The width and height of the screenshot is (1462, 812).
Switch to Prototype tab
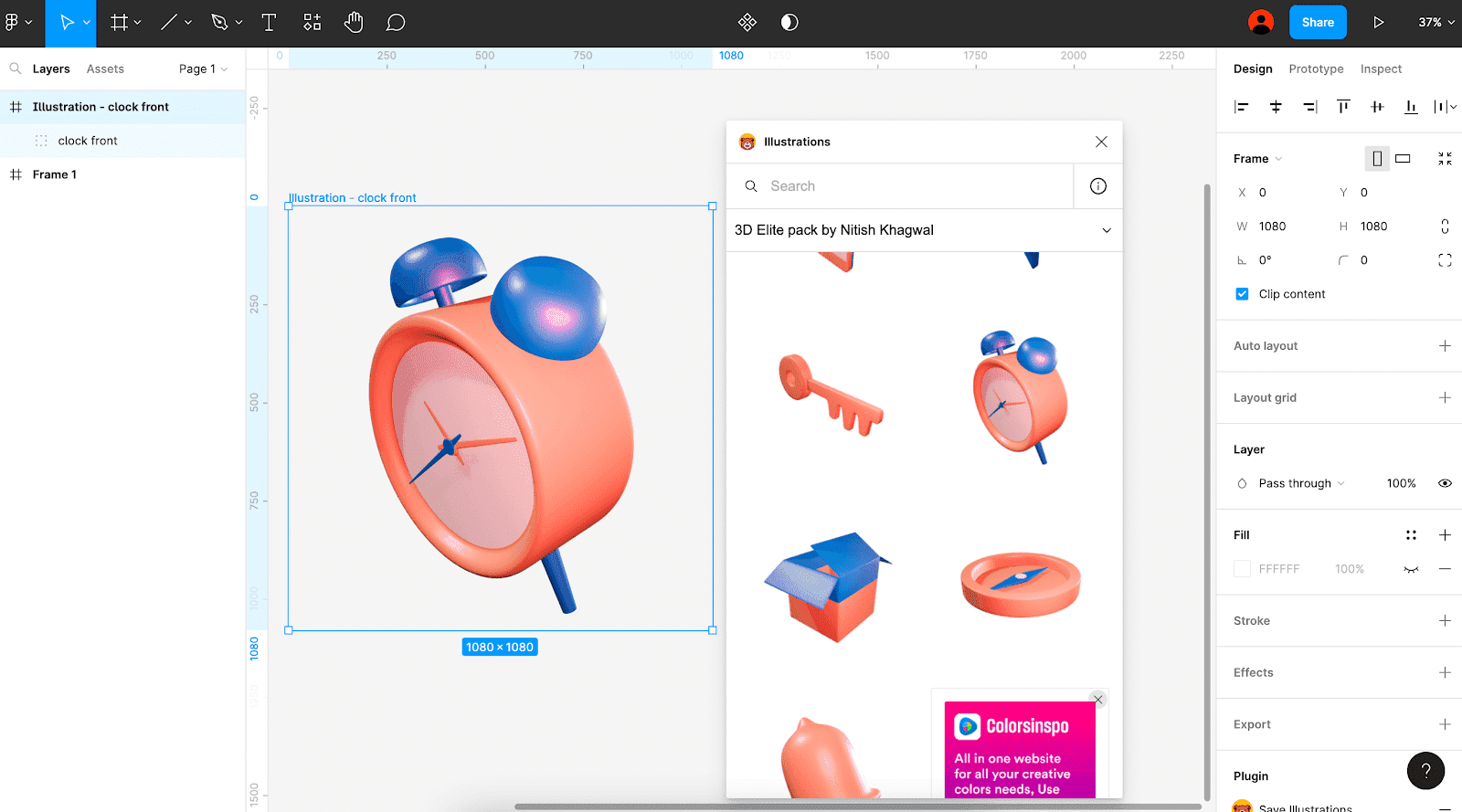pyautogui.click(x=1316, y=69)
